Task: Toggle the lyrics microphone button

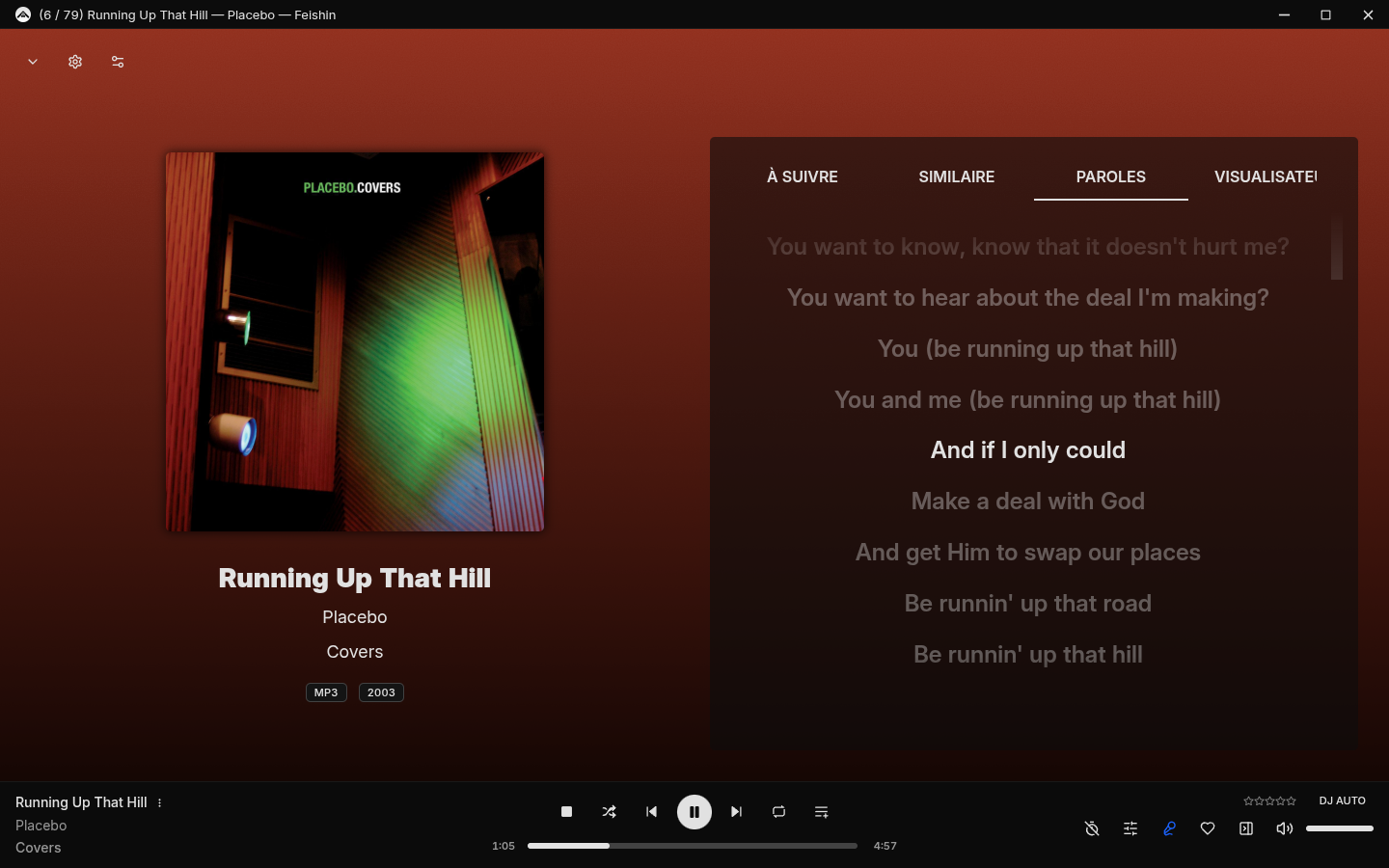Action: [x=1169, y=828]
